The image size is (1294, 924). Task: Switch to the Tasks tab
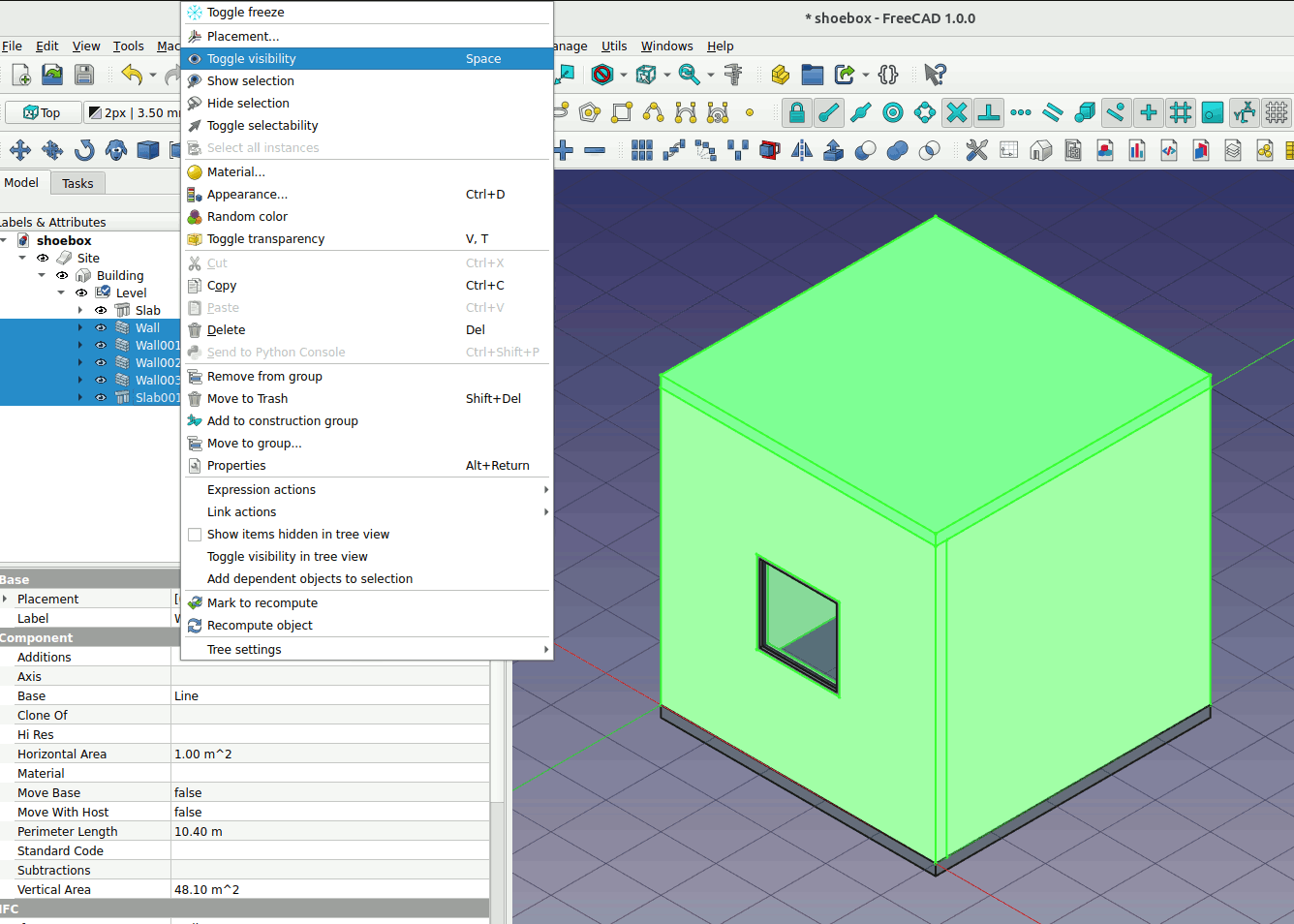coord(77,183)
